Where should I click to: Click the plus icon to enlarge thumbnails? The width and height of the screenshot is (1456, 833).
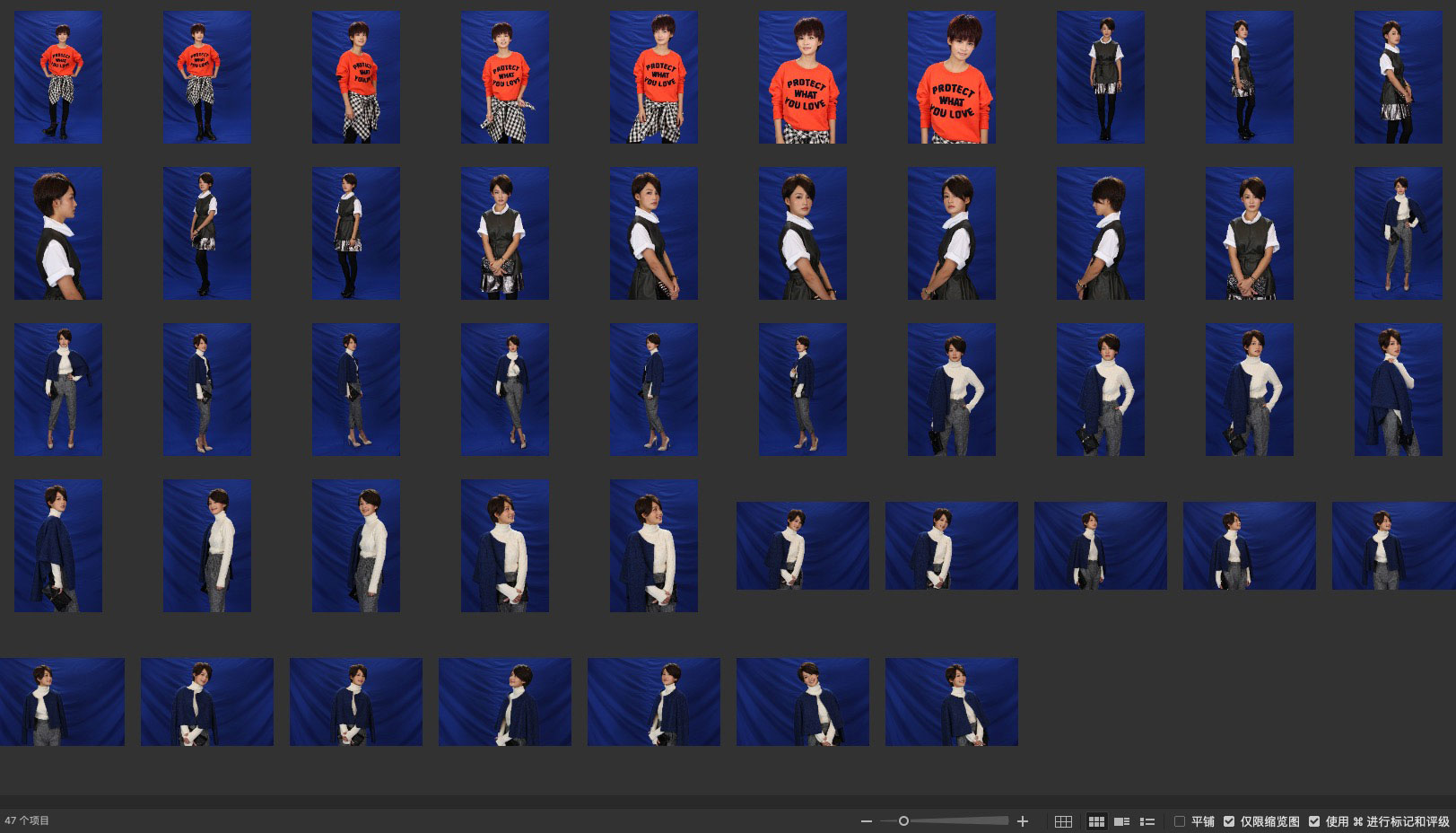(x=1022, y=821)
